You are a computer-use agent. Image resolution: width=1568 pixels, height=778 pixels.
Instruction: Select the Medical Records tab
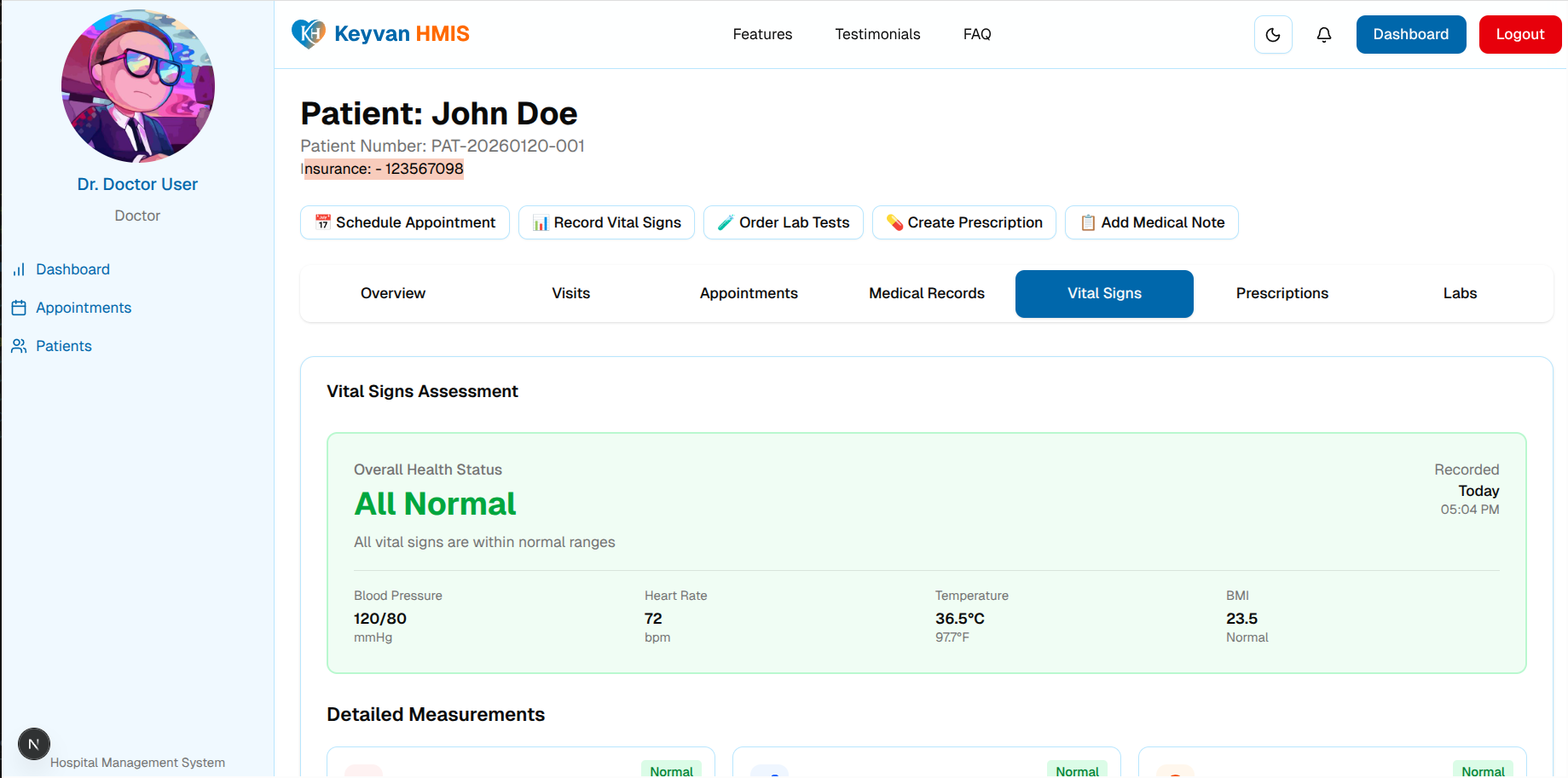[x=926, y=293]
